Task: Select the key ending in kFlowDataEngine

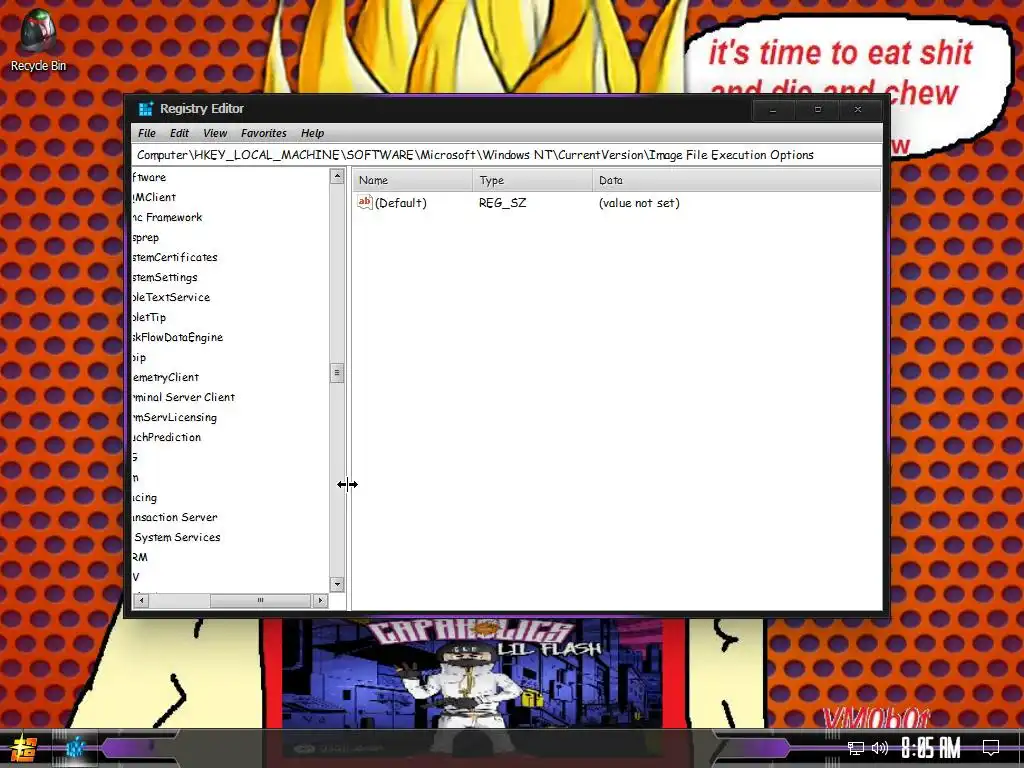Action: pos(178,338)
